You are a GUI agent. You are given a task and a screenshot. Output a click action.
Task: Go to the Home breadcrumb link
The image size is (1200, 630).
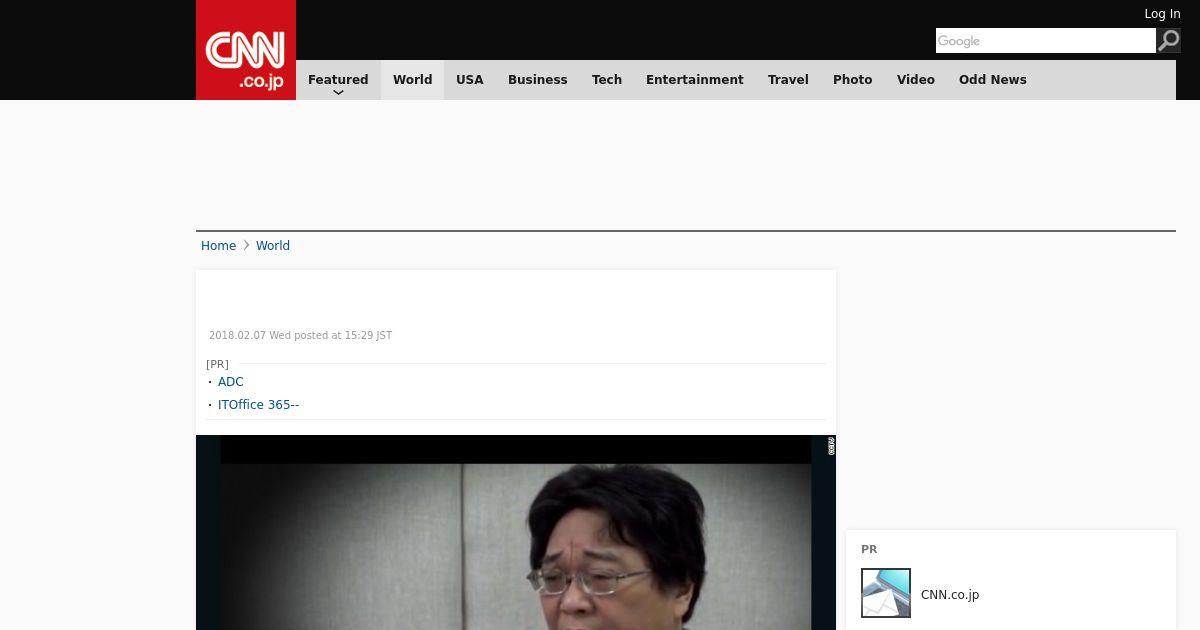pyautogui.click(x=218, y=246)
